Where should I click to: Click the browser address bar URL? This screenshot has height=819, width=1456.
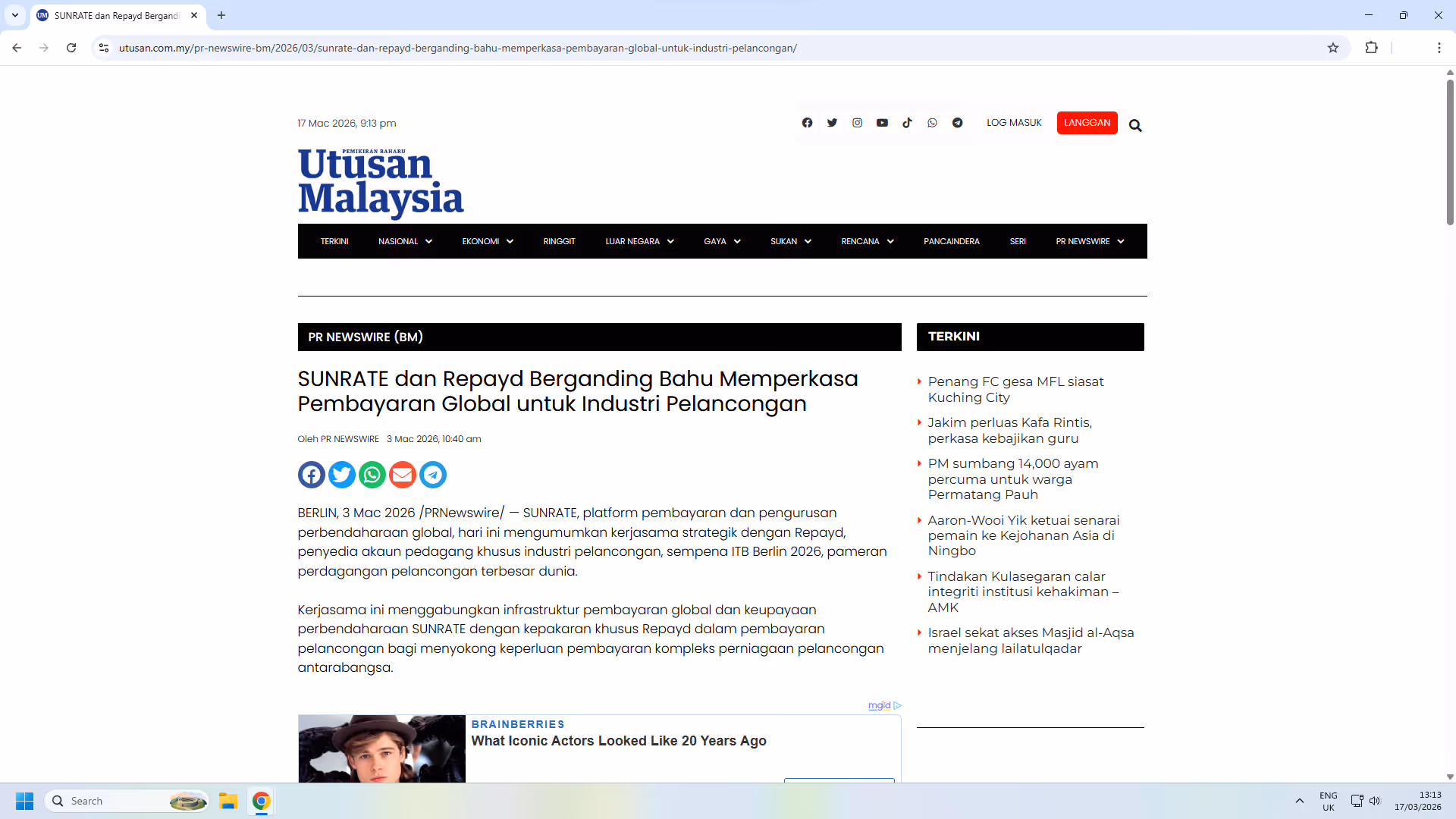point(457,48)
